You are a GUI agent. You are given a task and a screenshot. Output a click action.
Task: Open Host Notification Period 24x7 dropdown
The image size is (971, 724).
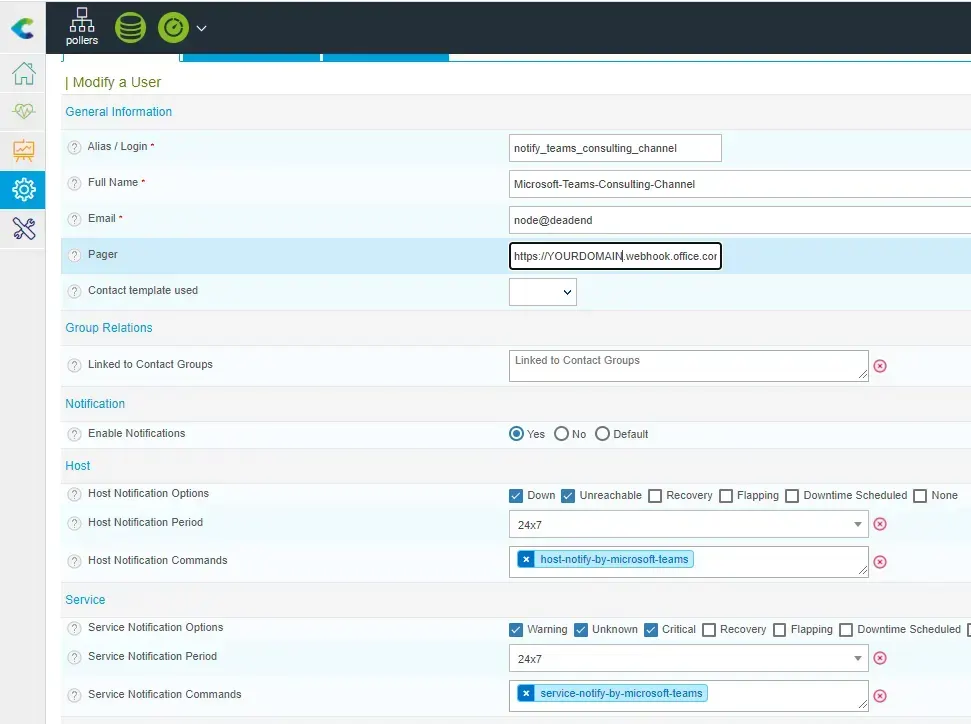click(x=689, y=525)
